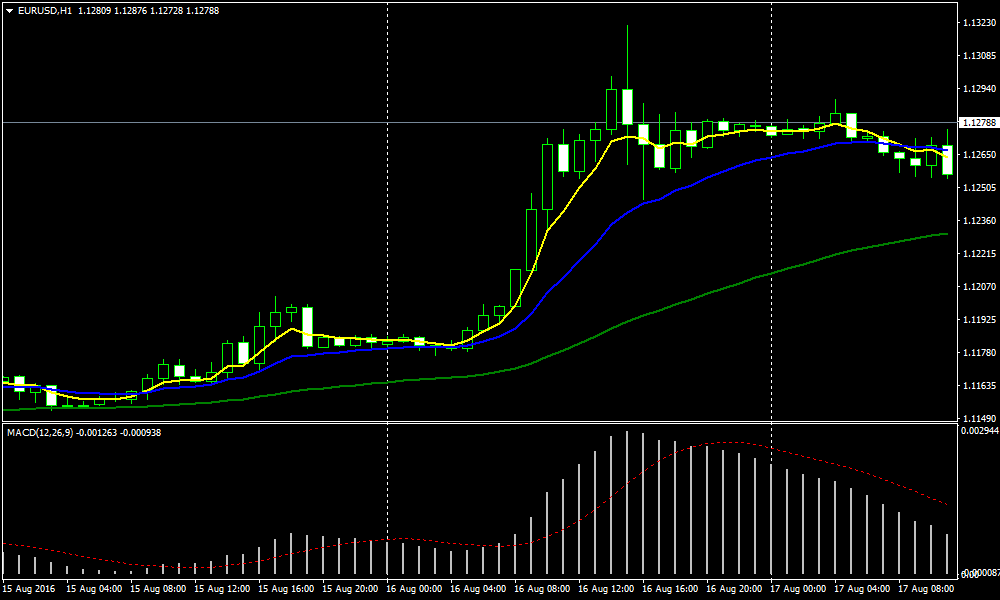Select the current price label 1.12788
Viewport: 1000px width, 600px height.
click(x=977, y=123)
